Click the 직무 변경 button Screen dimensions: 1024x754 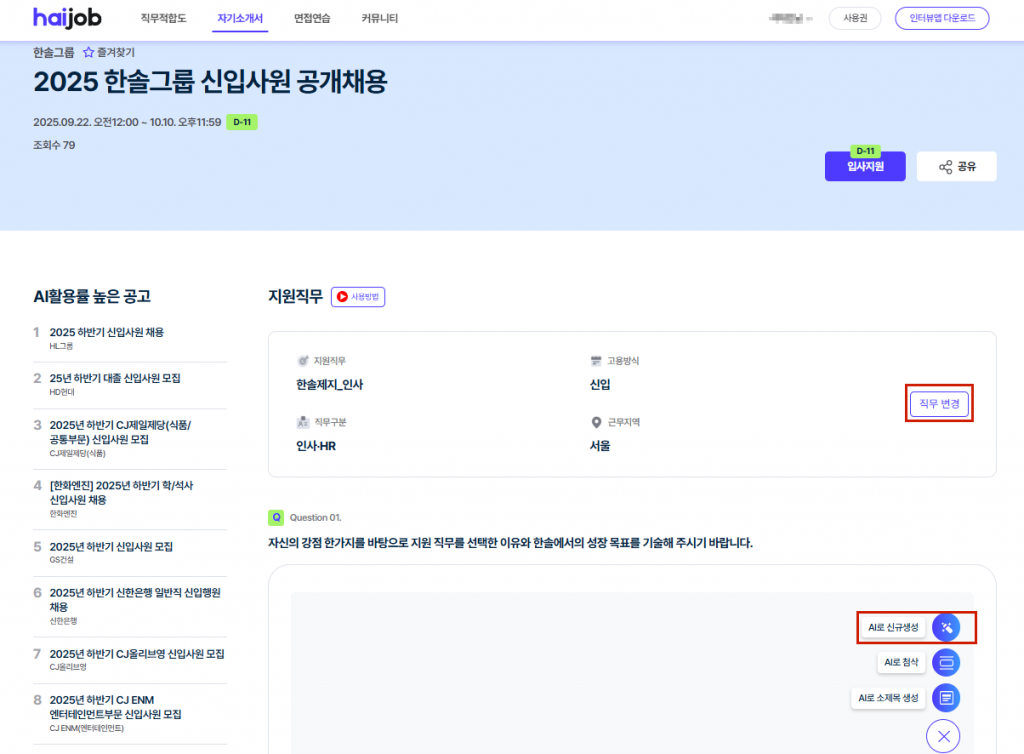[x=939, y=404]
